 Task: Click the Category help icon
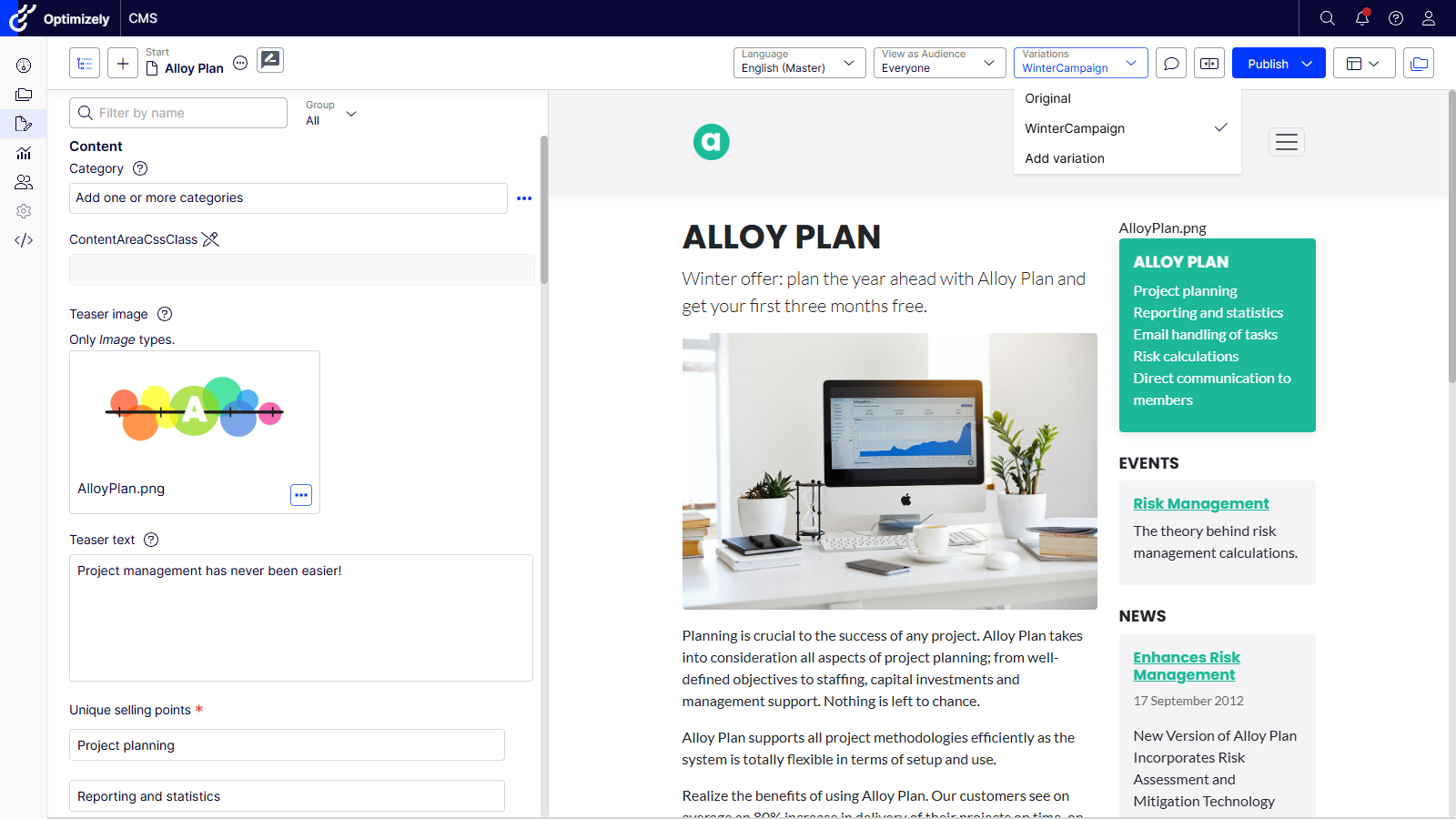tap(140, 168)
